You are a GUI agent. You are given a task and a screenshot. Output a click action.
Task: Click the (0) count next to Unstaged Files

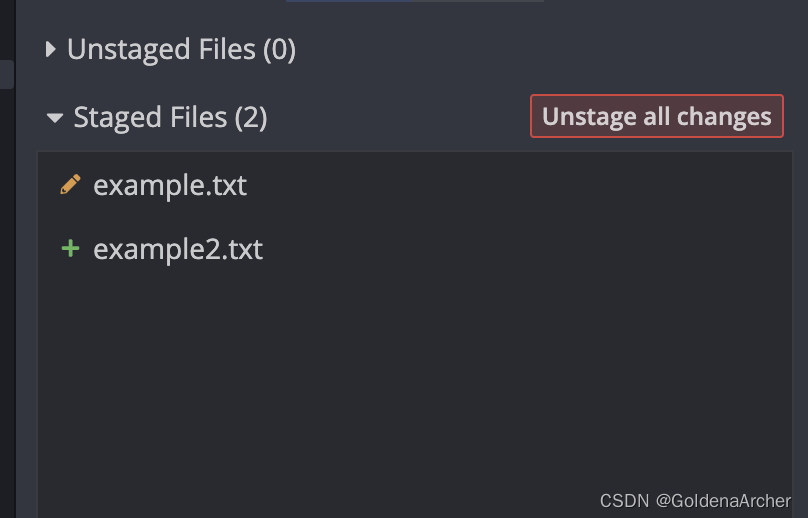click(x=279, y=49)
